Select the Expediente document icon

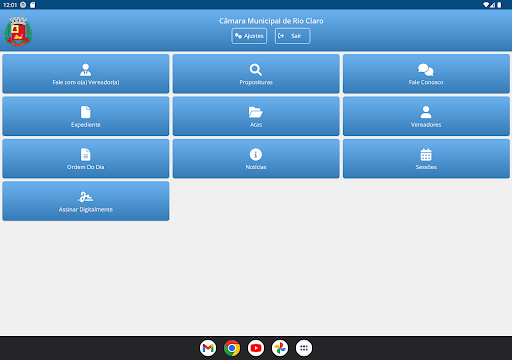[86, 112]
